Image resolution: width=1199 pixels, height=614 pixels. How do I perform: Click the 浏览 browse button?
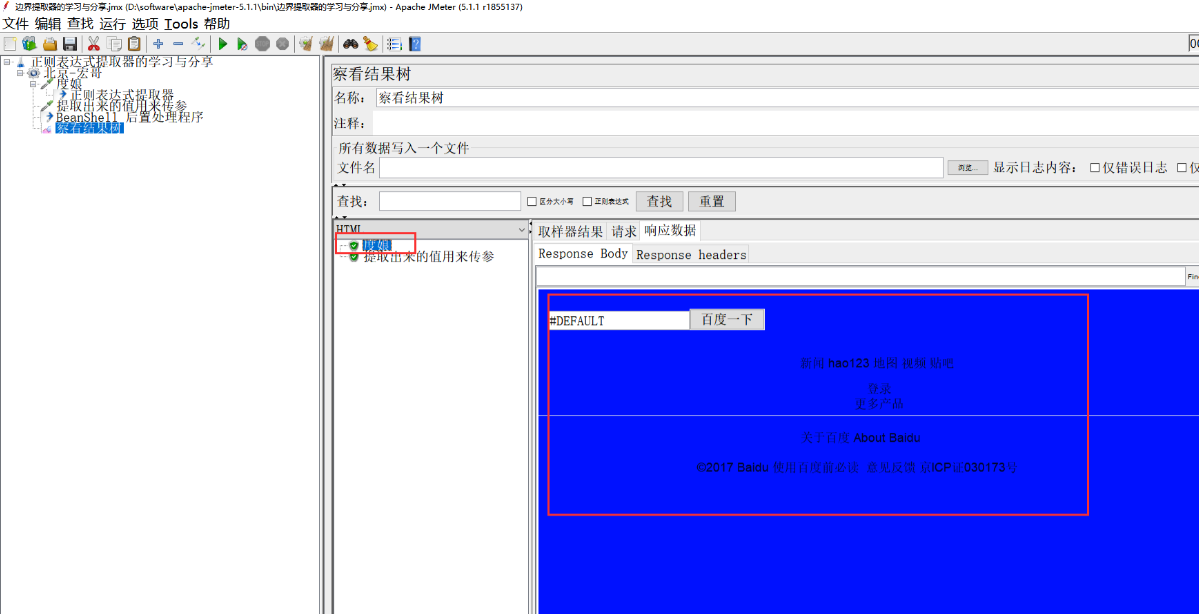(968, 167)
